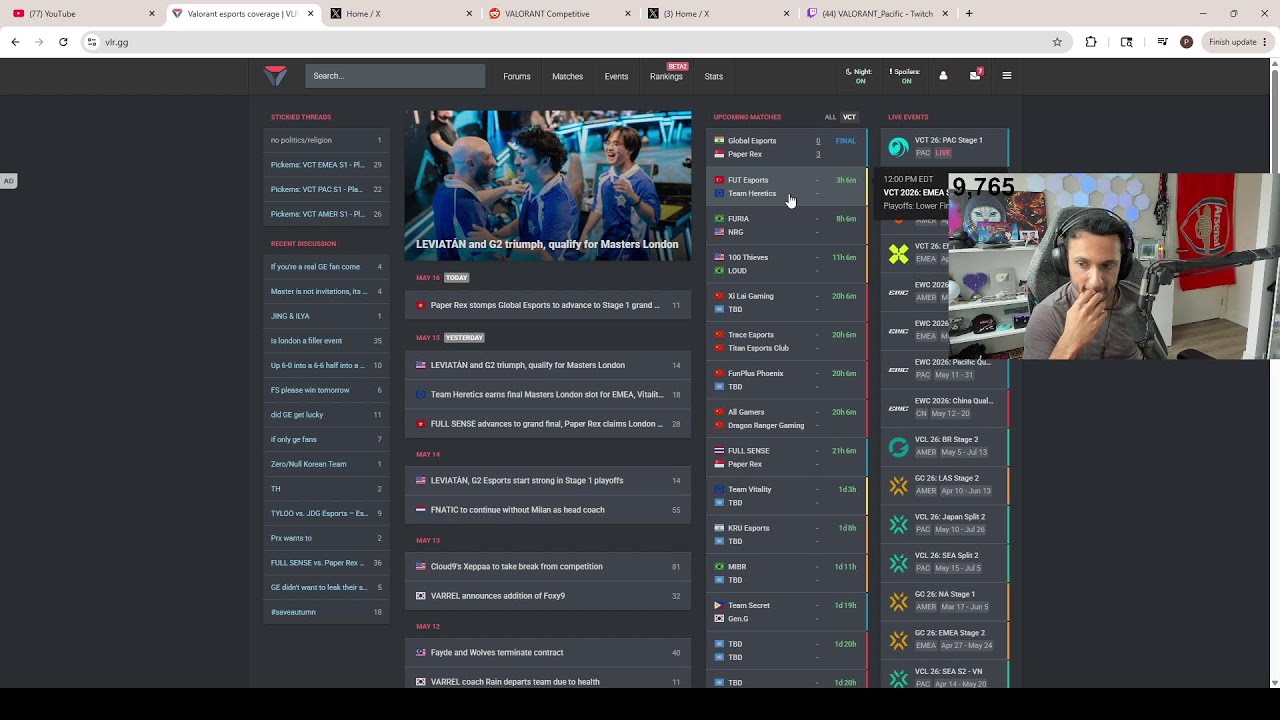Open Forums menu item
1280x720 pixels.
pos(517,76)
